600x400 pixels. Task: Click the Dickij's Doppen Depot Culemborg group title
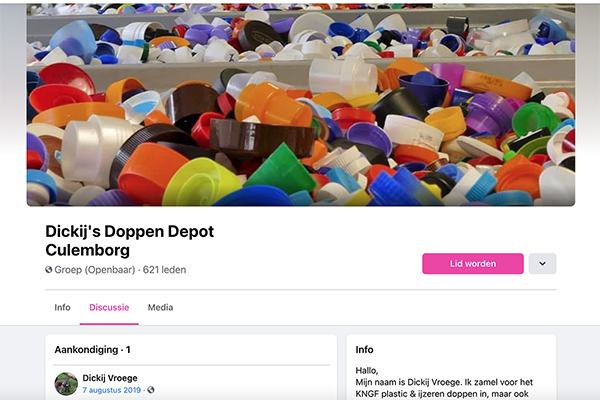(130, 241)
